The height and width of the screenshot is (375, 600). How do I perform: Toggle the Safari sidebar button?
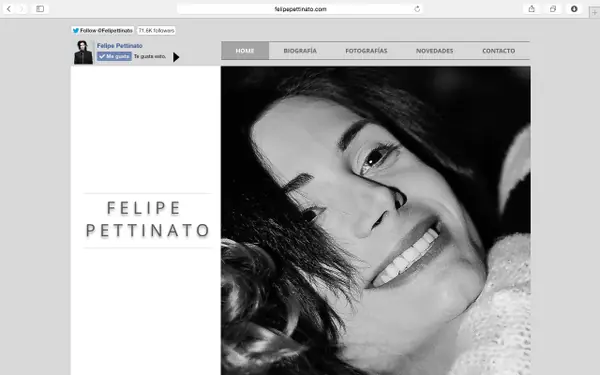[x=40, y=9]
